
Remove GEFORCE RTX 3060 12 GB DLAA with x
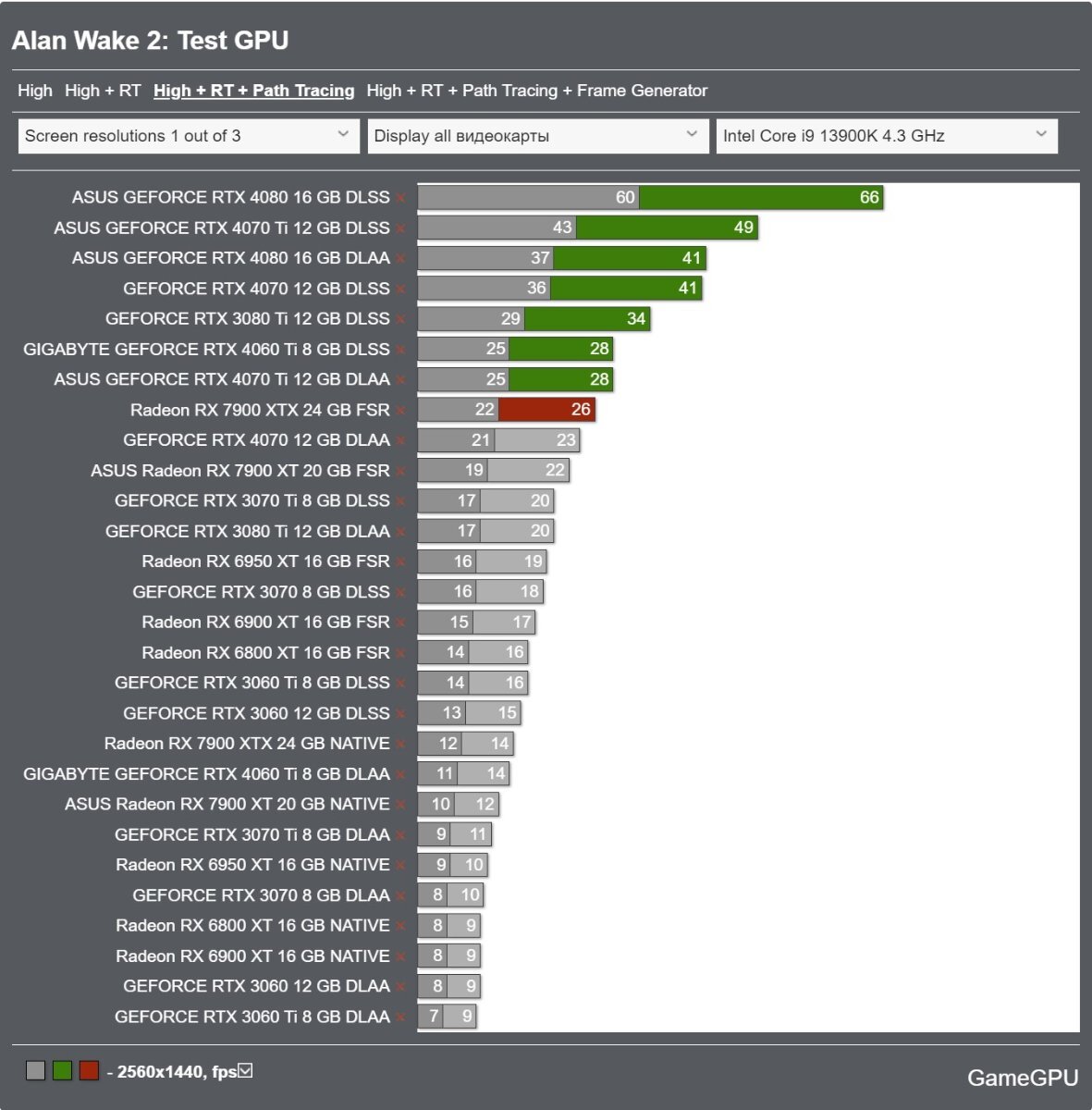[x=400, y=987]
